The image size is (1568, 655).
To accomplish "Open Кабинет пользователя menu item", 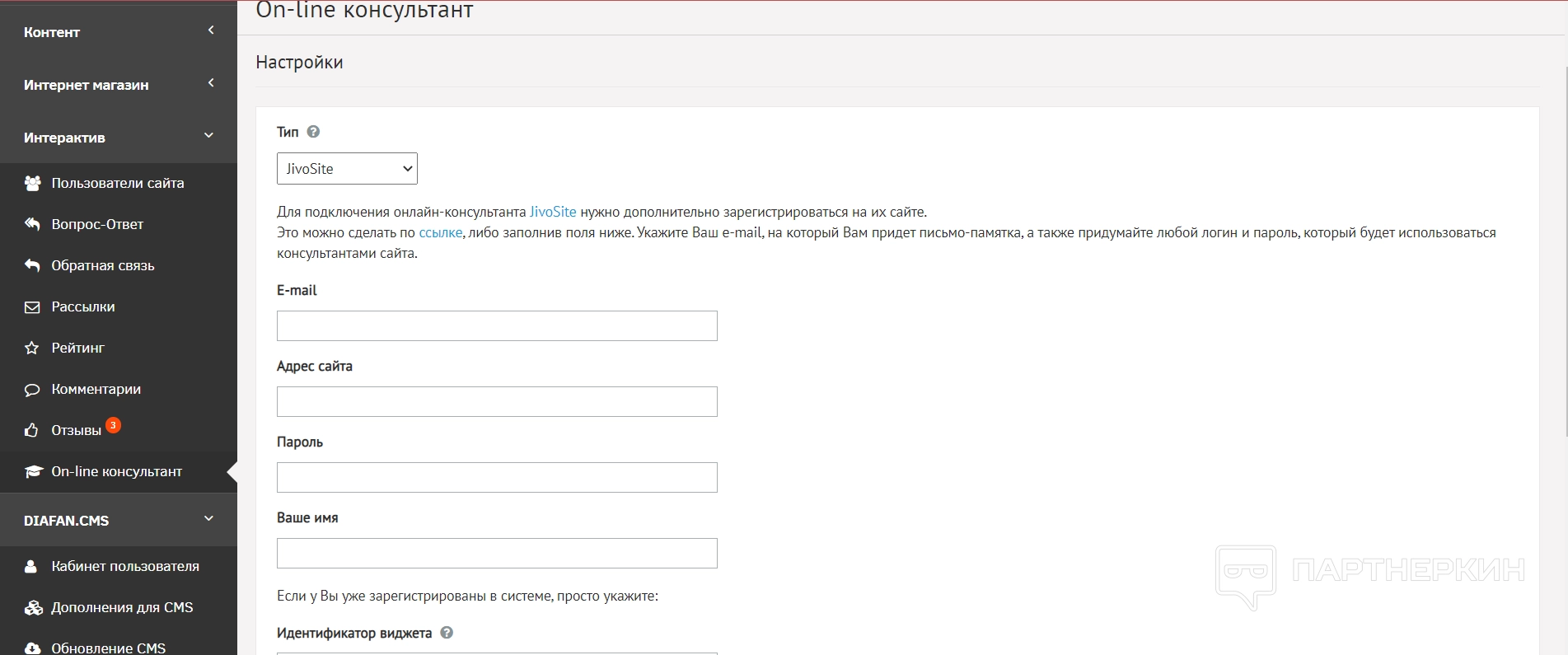I will 119,566.
